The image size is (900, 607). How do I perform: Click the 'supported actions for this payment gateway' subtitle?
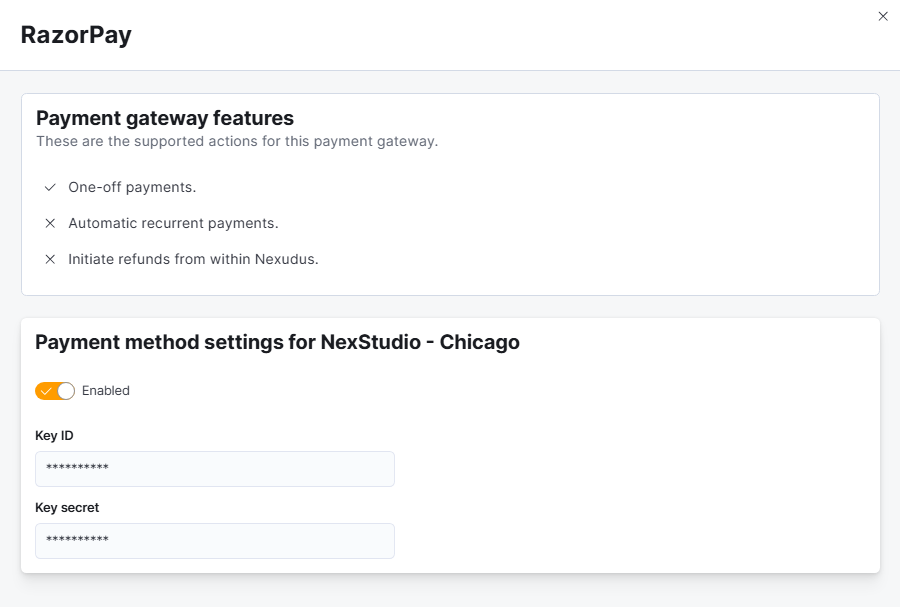[237, 141]
